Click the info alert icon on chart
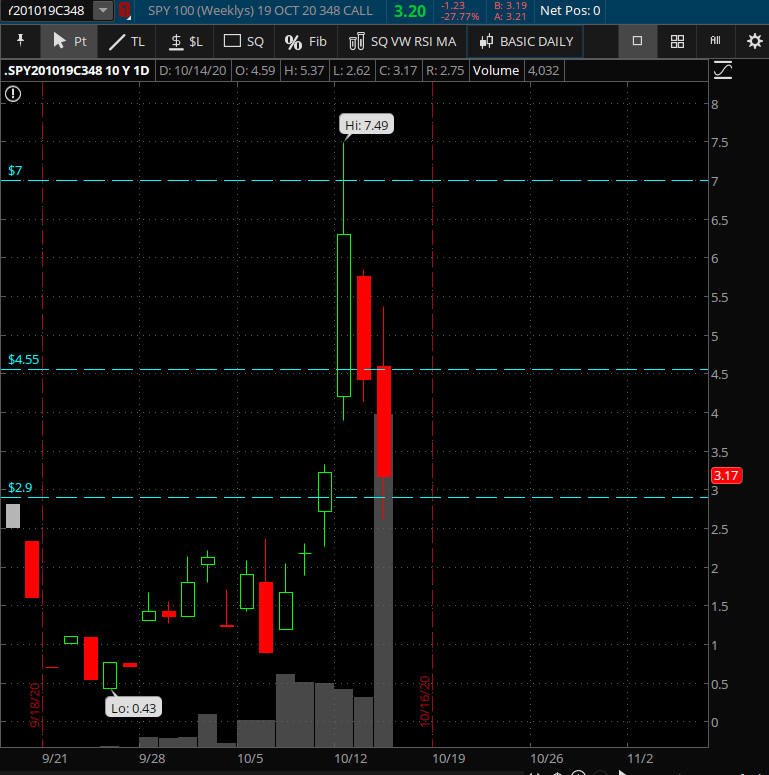Viewport: 769px width, 775px height. coord(13,94)
